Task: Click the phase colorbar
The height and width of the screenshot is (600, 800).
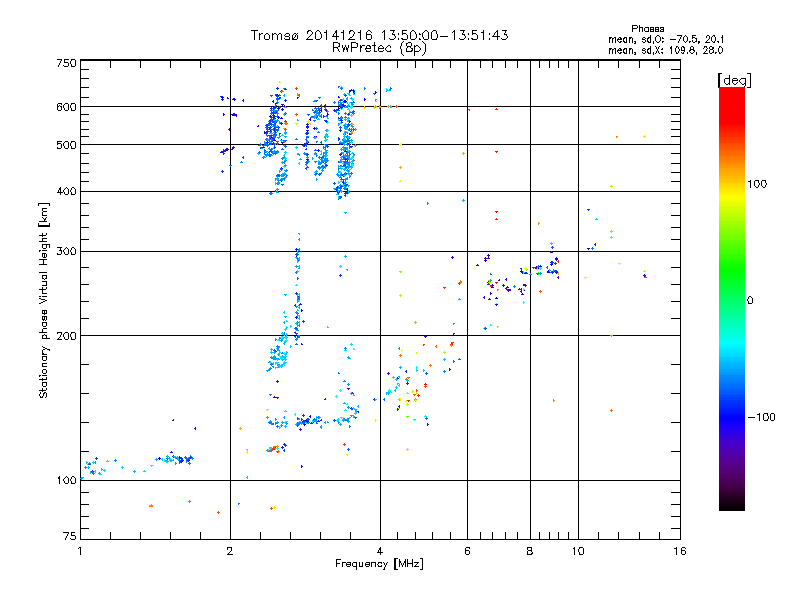Action: click(732, 299)
